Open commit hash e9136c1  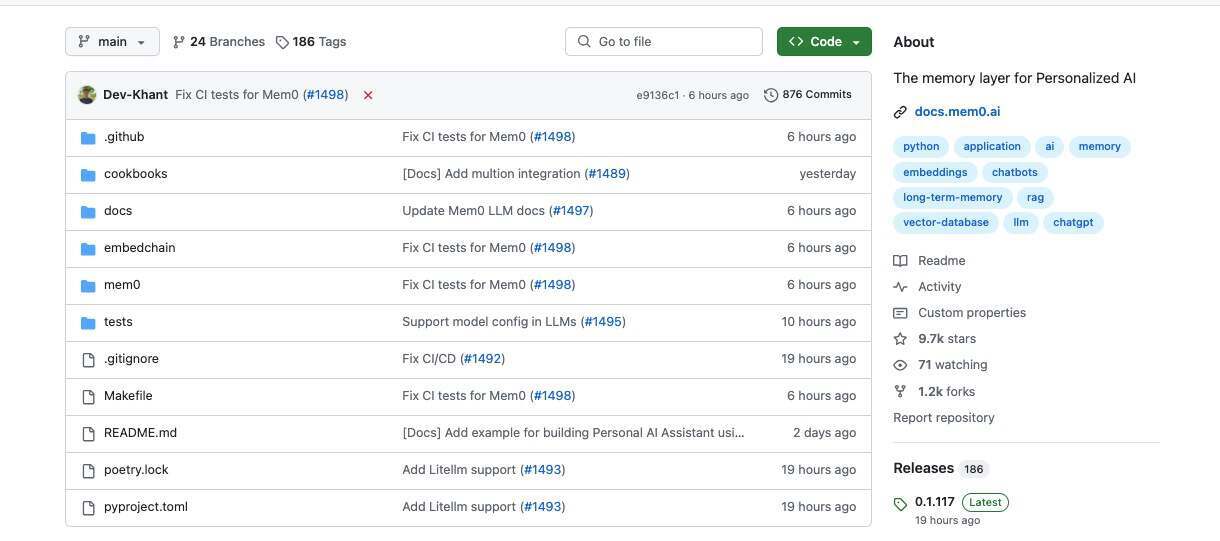(657, 95)
